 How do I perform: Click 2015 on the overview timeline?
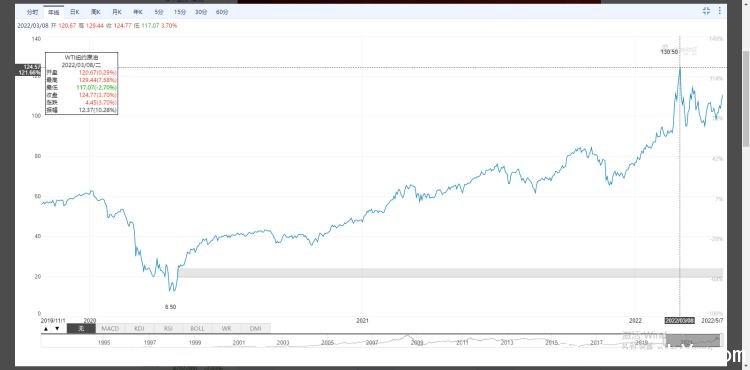coord(551,343)
